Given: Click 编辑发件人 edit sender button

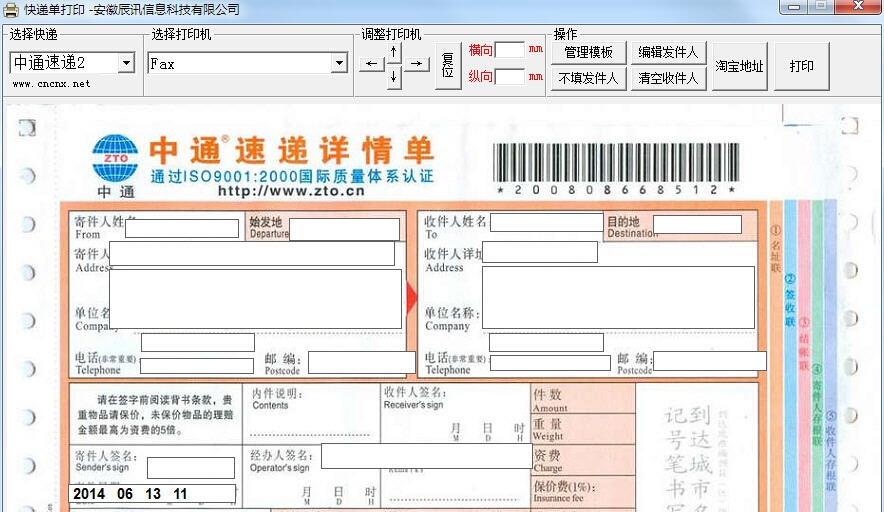Looking at the screenshot, I should [668, 52].
